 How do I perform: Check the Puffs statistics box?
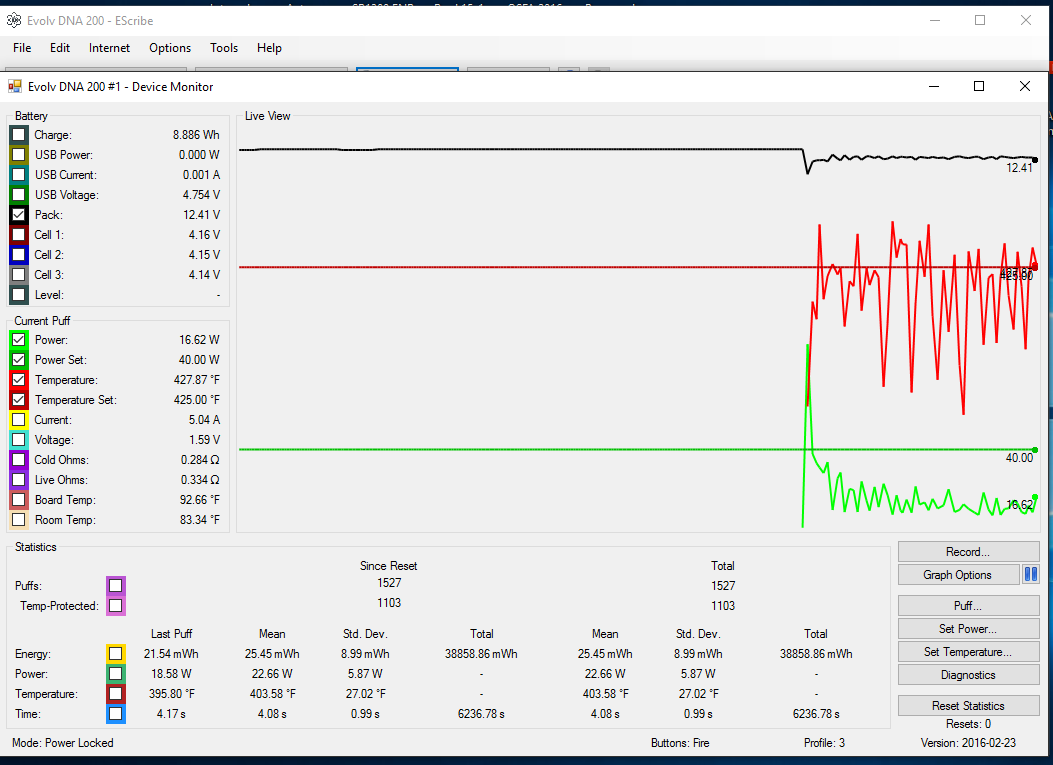tap(116, 586)
